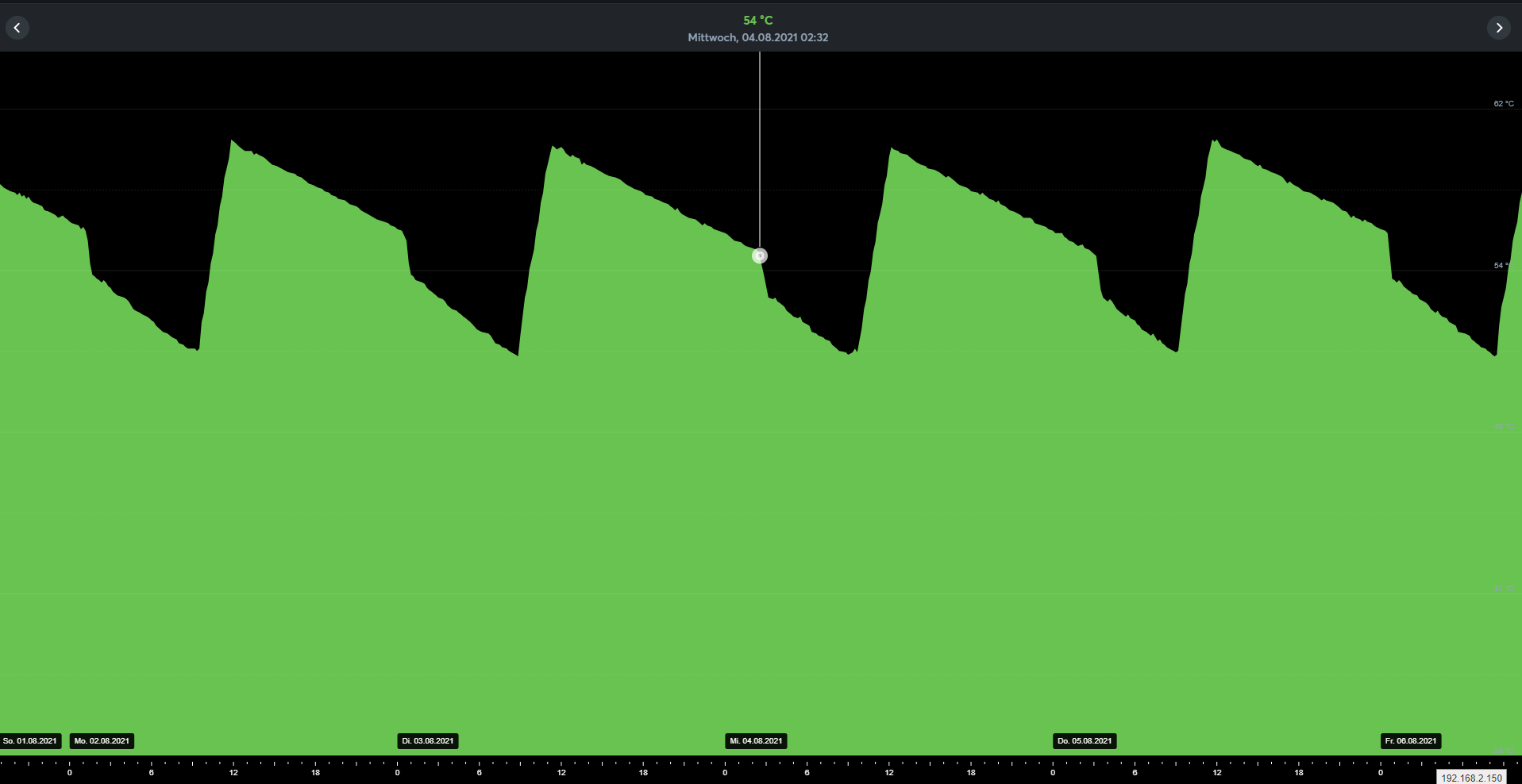The height and width of the screenshot is (784, 1522).
Task: Select the Fr. 06.08.2021 date label
Action: click(1411, 741)
